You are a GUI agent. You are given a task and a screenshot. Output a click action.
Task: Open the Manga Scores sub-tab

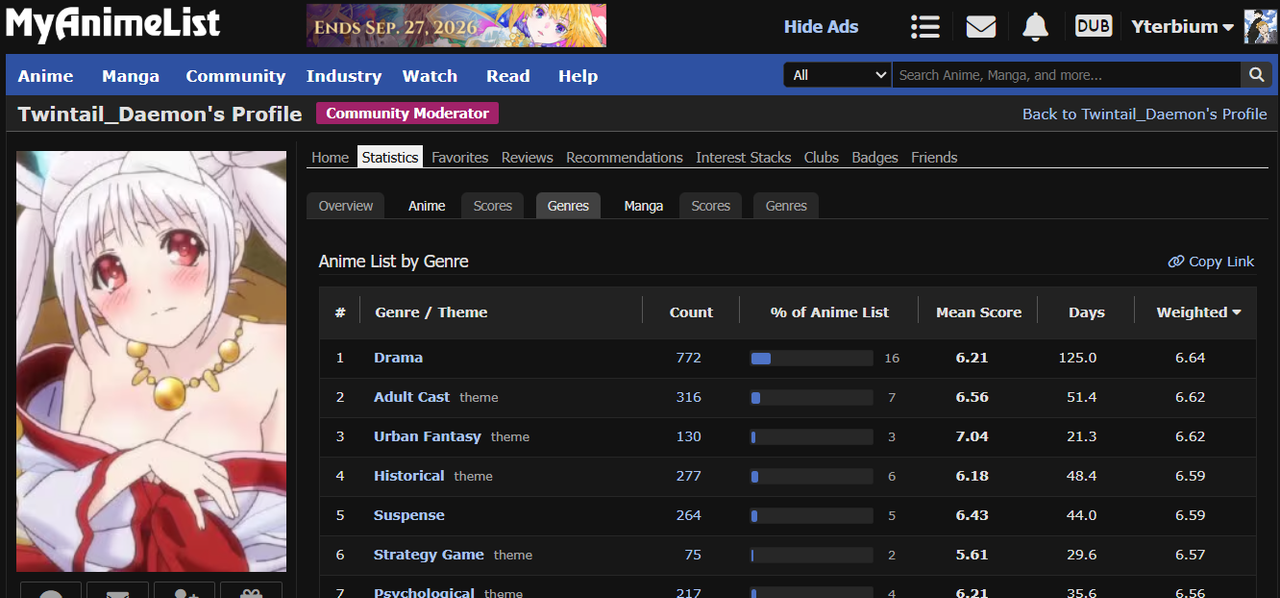pos(711,206)
